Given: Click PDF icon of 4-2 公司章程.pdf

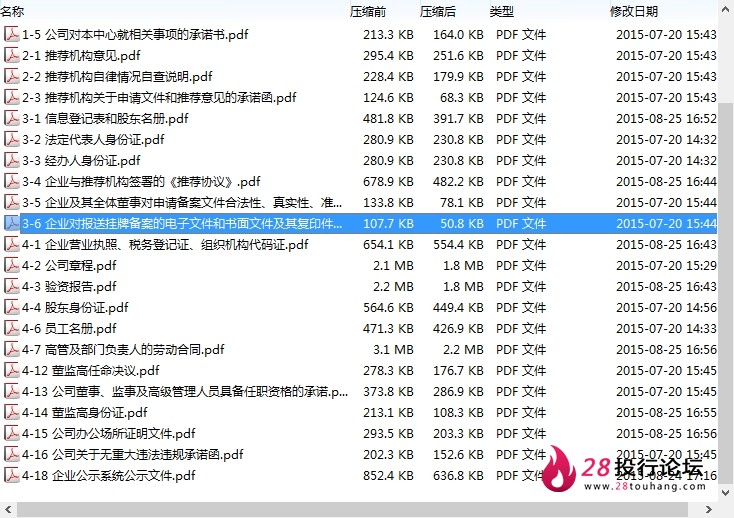Looking at the screenshot, I should [11, 265].
